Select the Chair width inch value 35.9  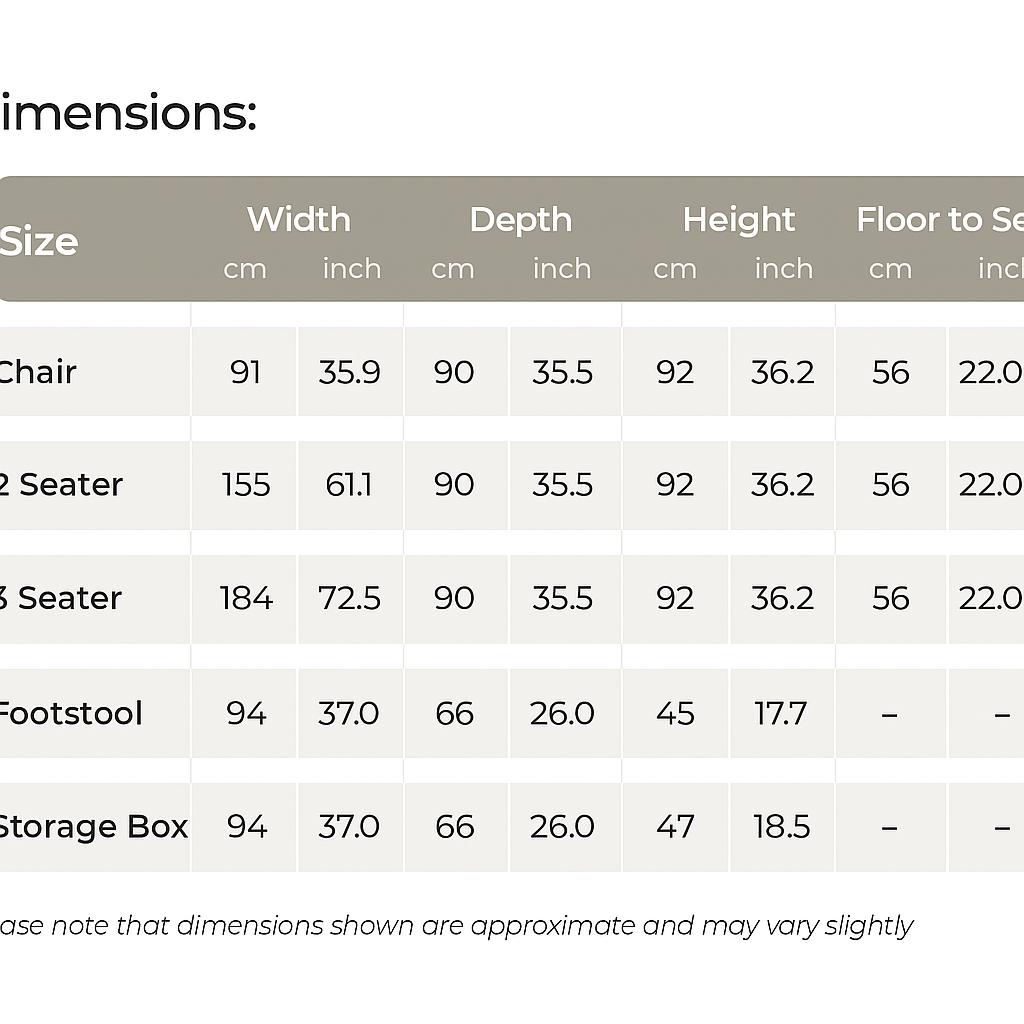[349, 372]
